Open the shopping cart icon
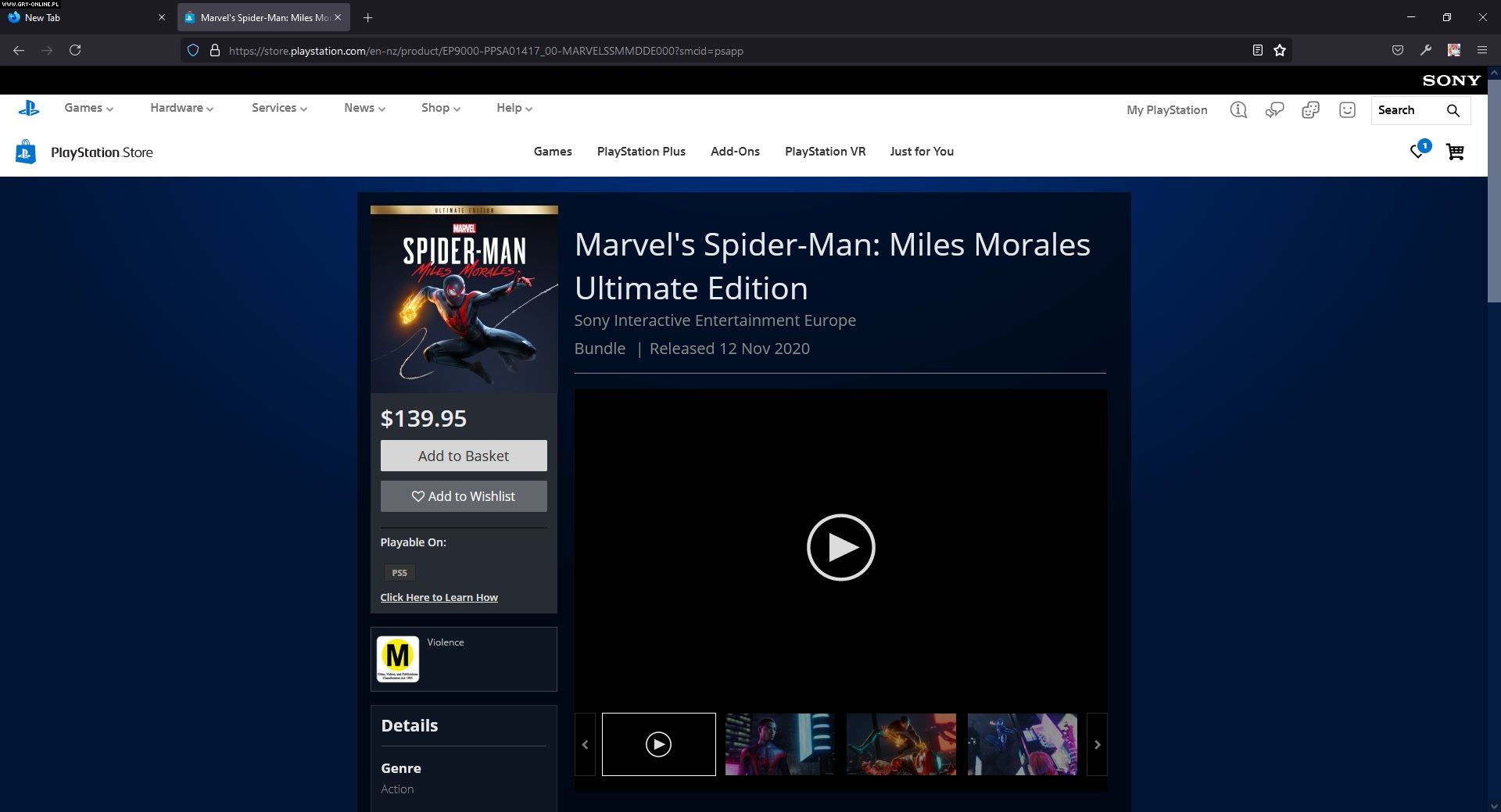The height and width of the screenshot is (812, 1501). point(1454,152)
